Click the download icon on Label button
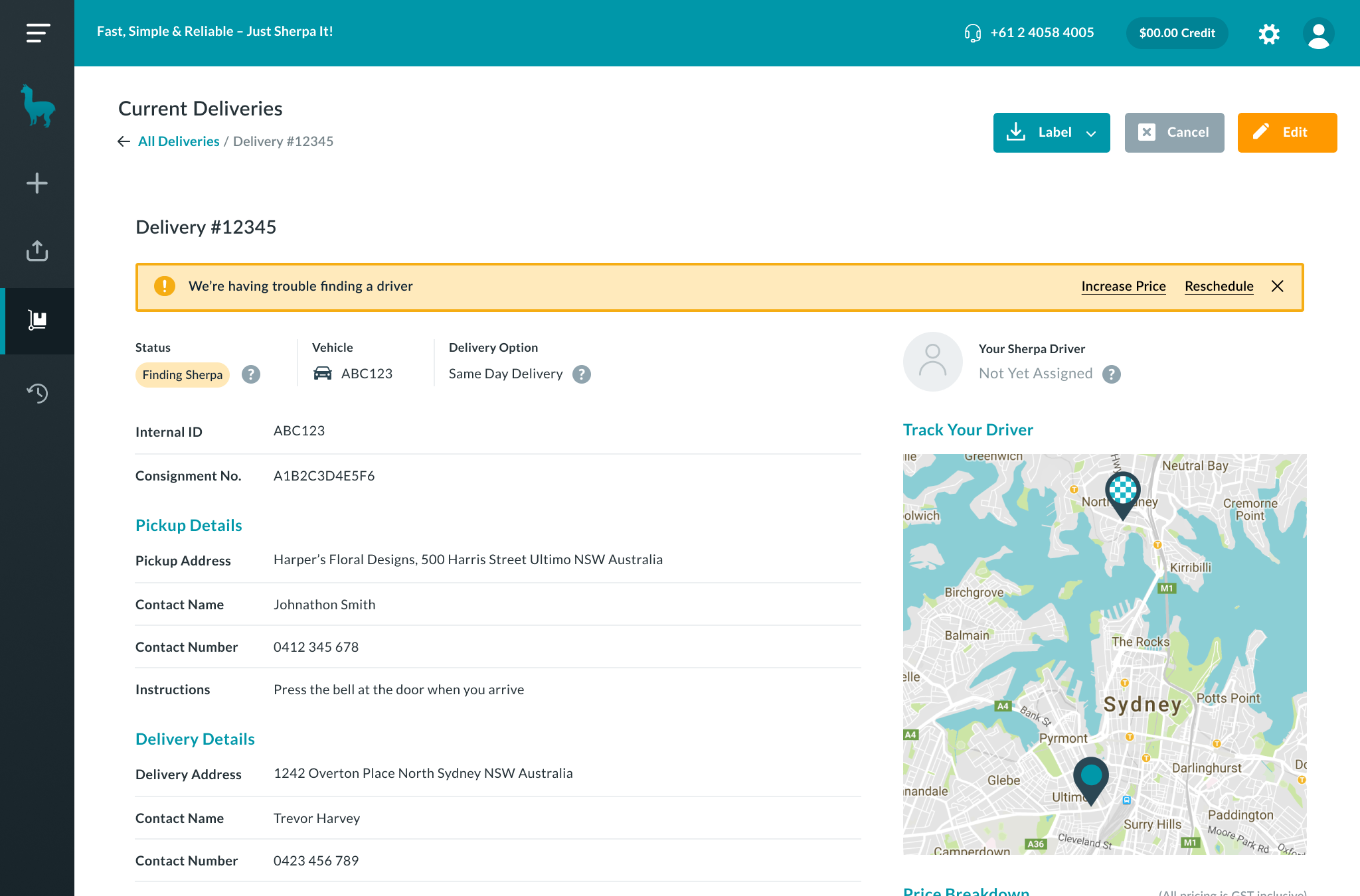 point(1016,132)
